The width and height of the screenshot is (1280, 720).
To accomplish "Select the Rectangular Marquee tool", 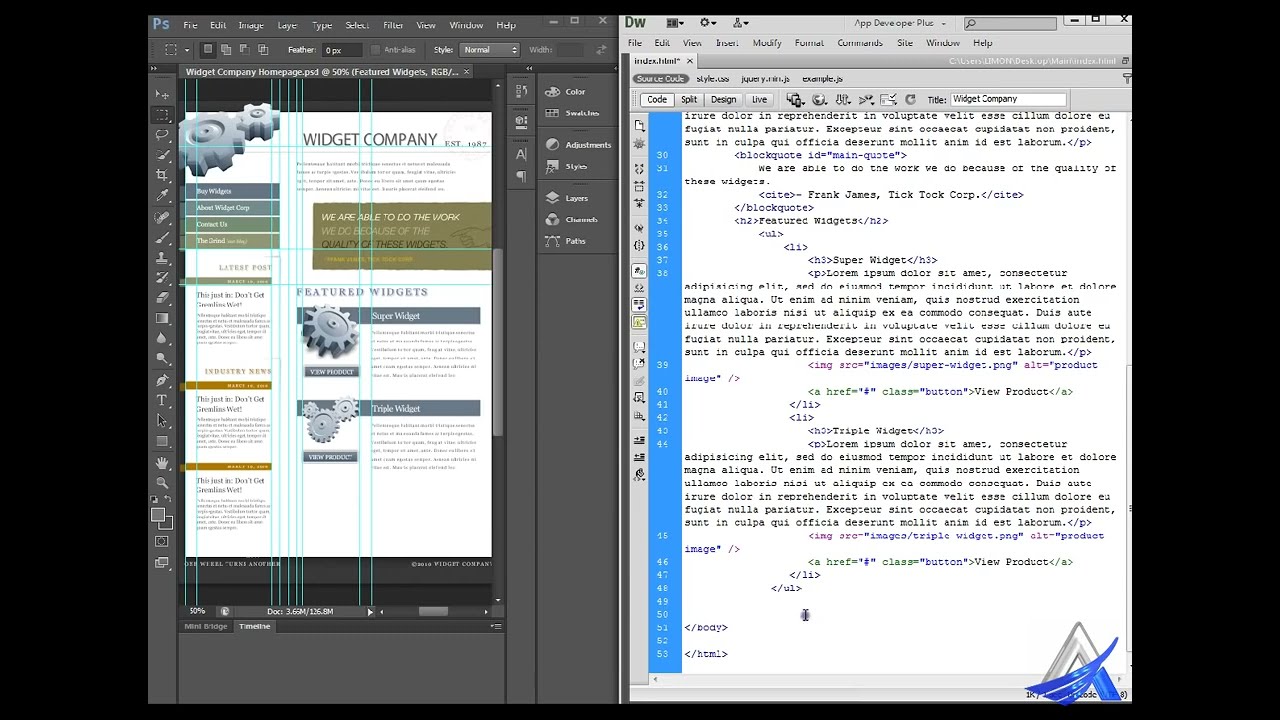I will (x=162, y=114).
